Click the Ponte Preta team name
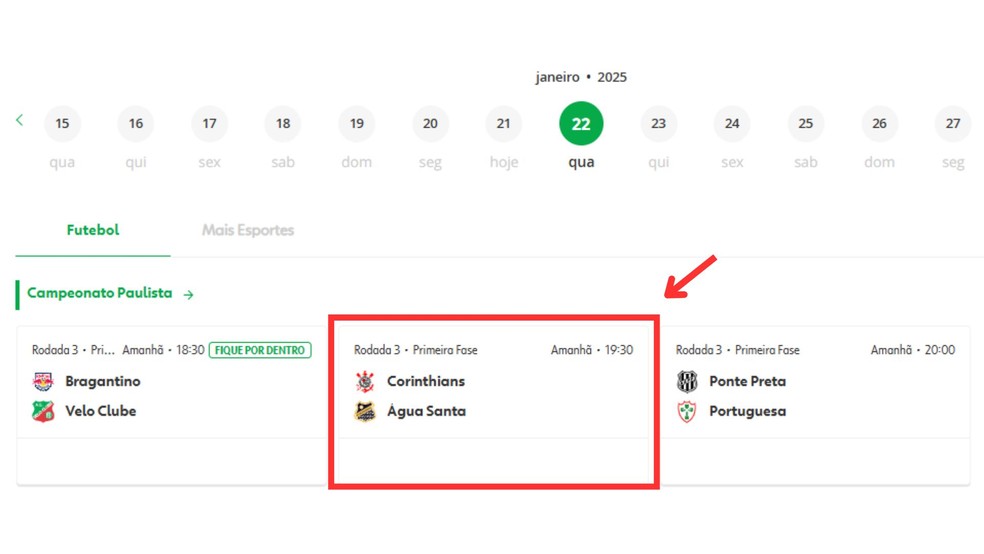The height and width of the screenshot is (554, 984). coord(747,381)
